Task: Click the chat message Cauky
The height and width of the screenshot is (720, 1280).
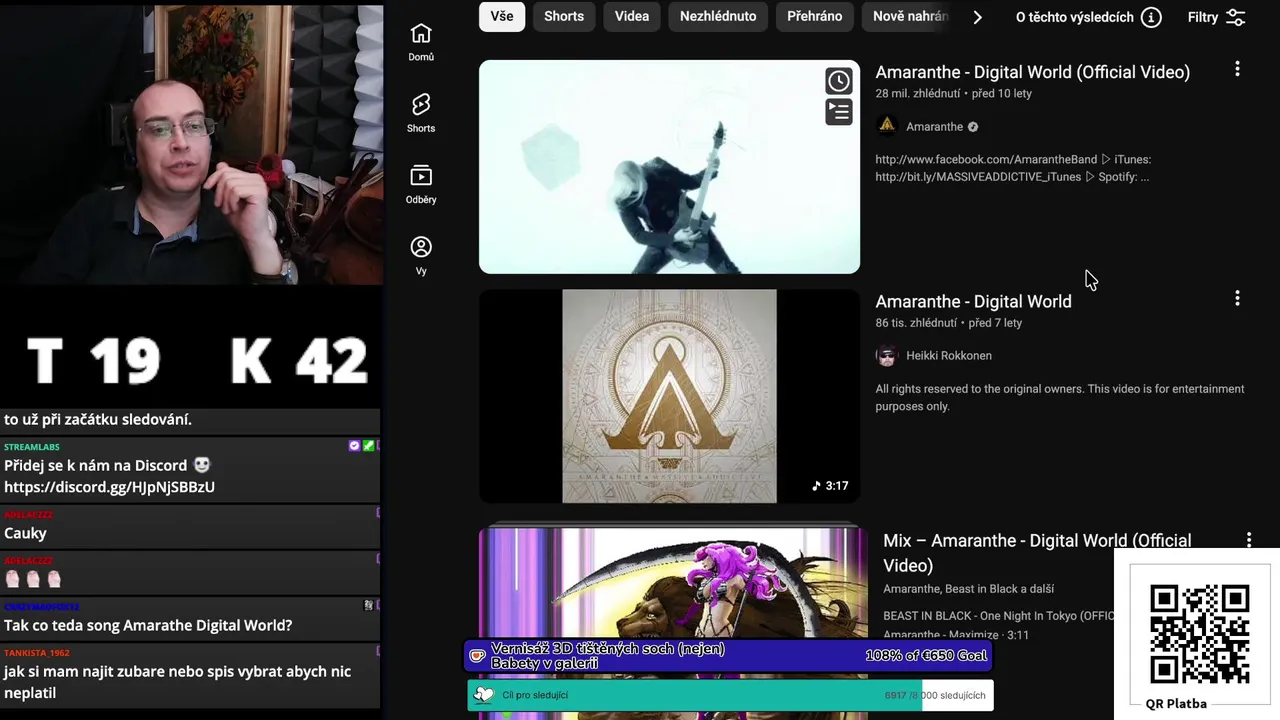Action: (x=25, y=533)
